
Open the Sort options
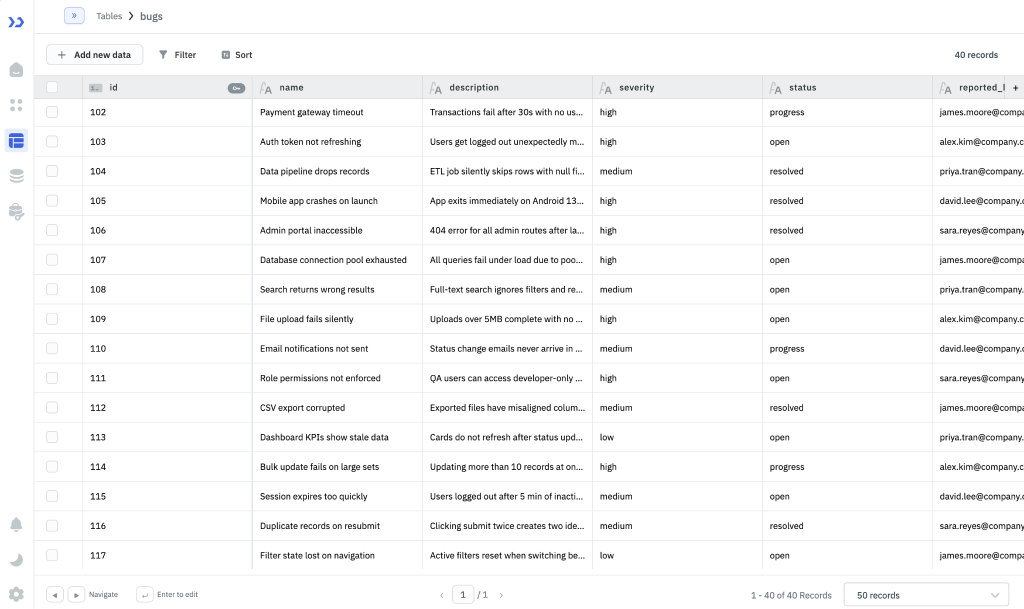[x=236, y=55]
